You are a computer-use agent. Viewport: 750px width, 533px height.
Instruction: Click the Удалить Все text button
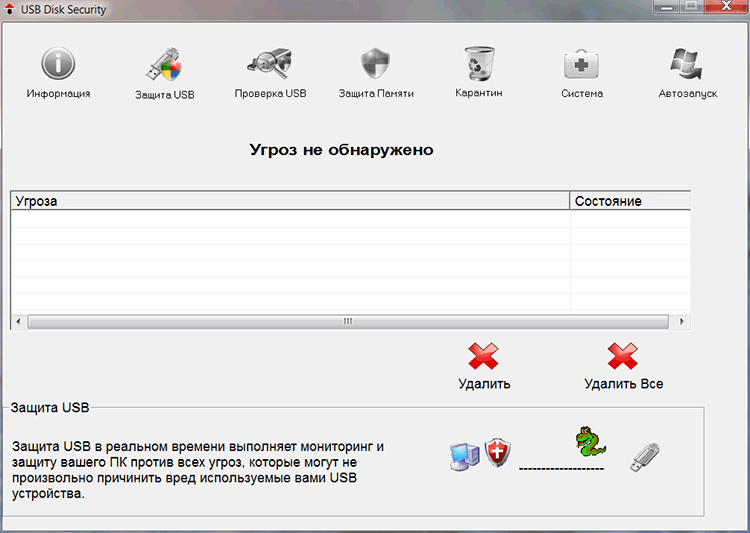(624, 384)
